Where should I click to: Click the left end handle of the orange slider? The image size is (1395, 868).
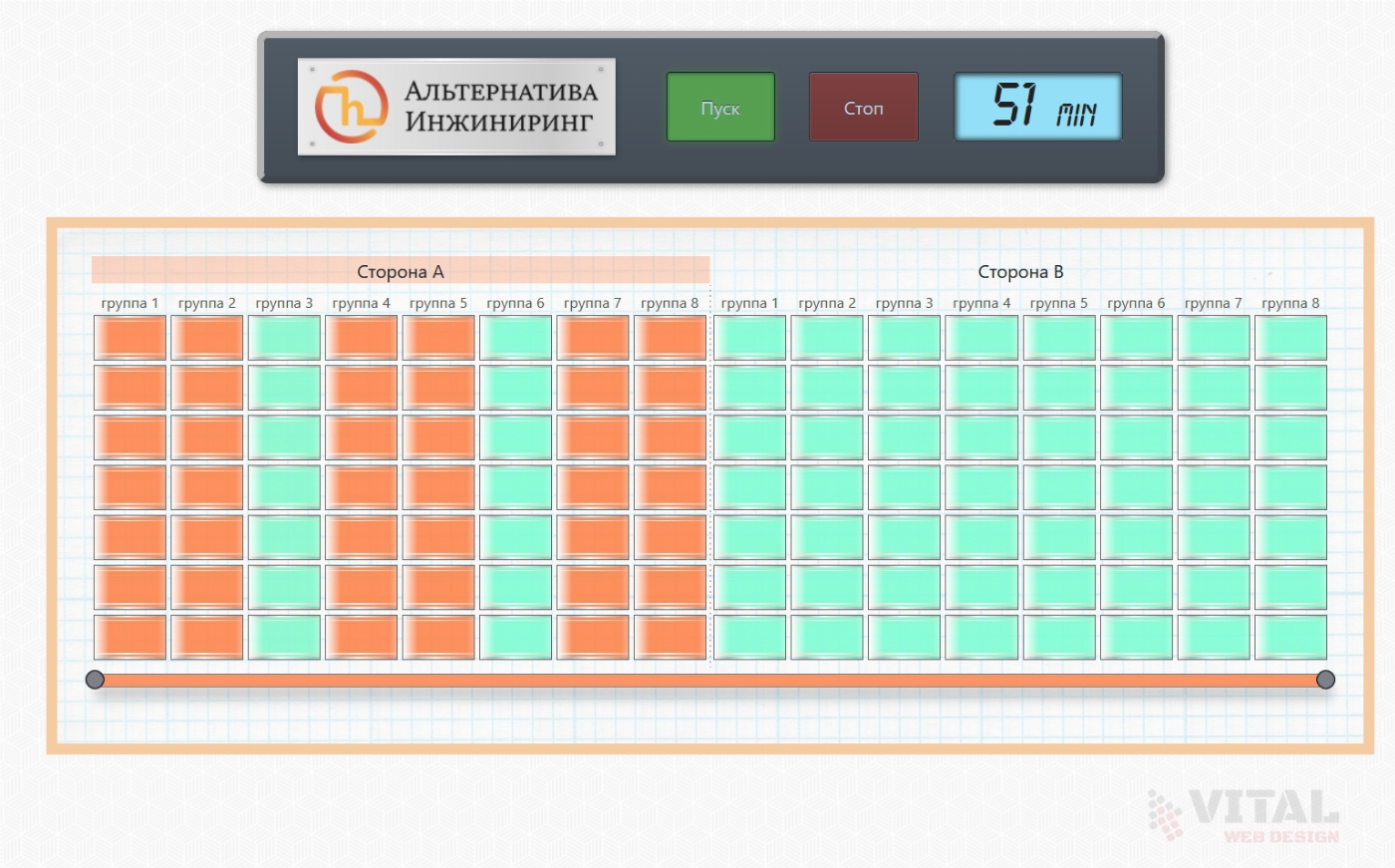click(95, 680)
